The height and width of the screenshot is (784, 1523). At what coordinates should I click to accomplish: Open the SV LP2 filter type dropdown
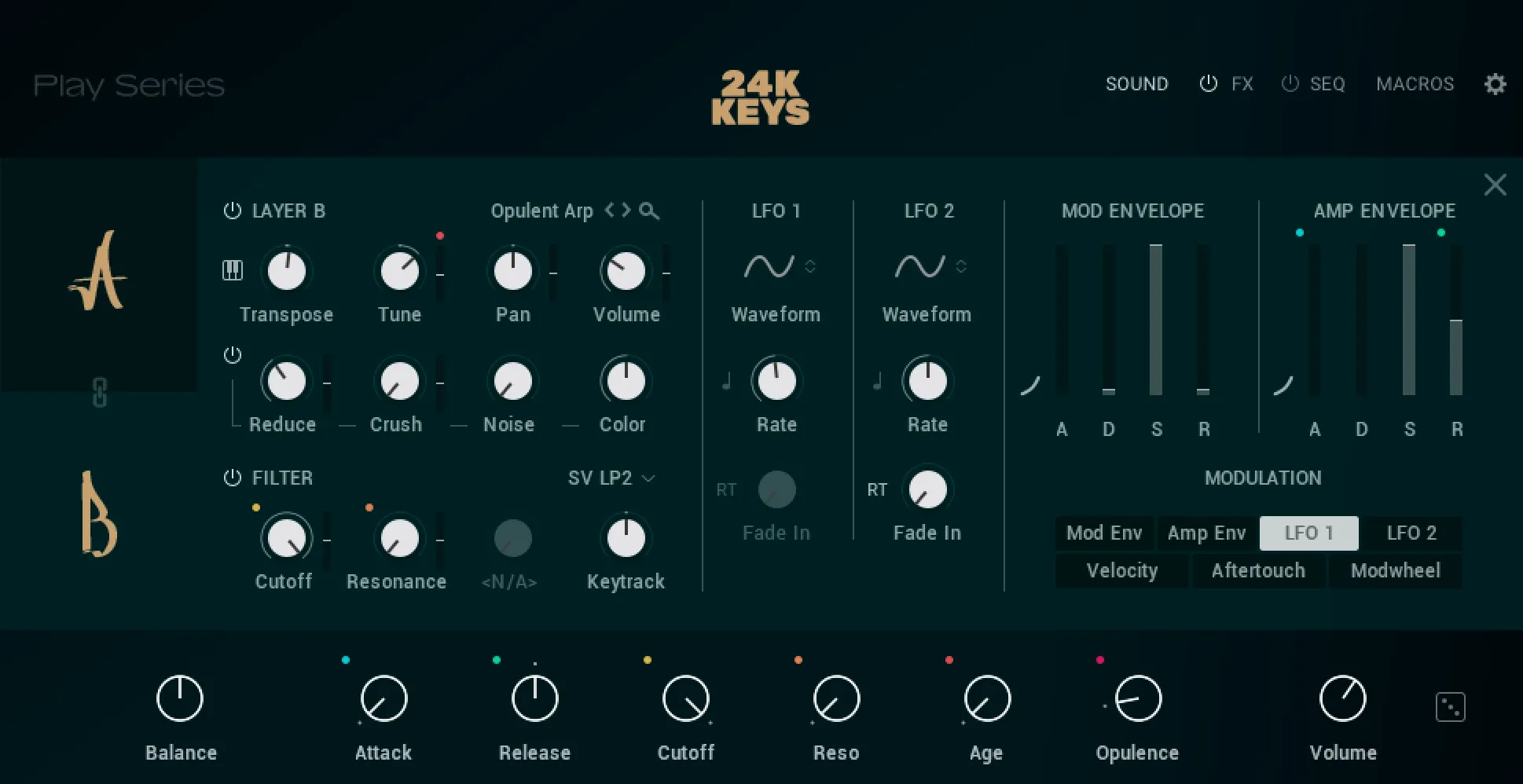(x=611, y=478)
